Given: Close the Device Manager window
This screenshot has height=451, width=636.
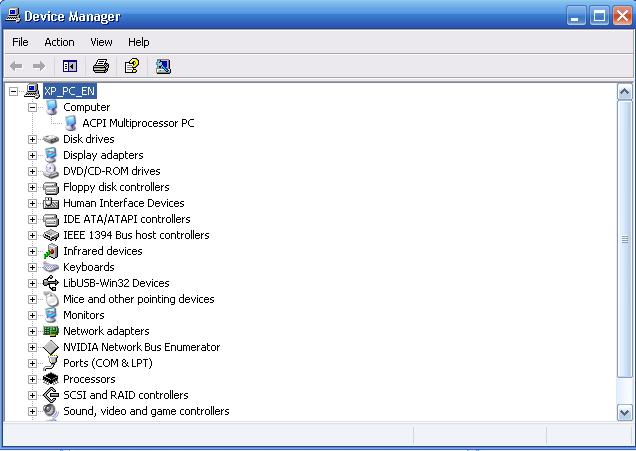Looking at the screenshot, I should pyautogui.click(x=623, y=16).
